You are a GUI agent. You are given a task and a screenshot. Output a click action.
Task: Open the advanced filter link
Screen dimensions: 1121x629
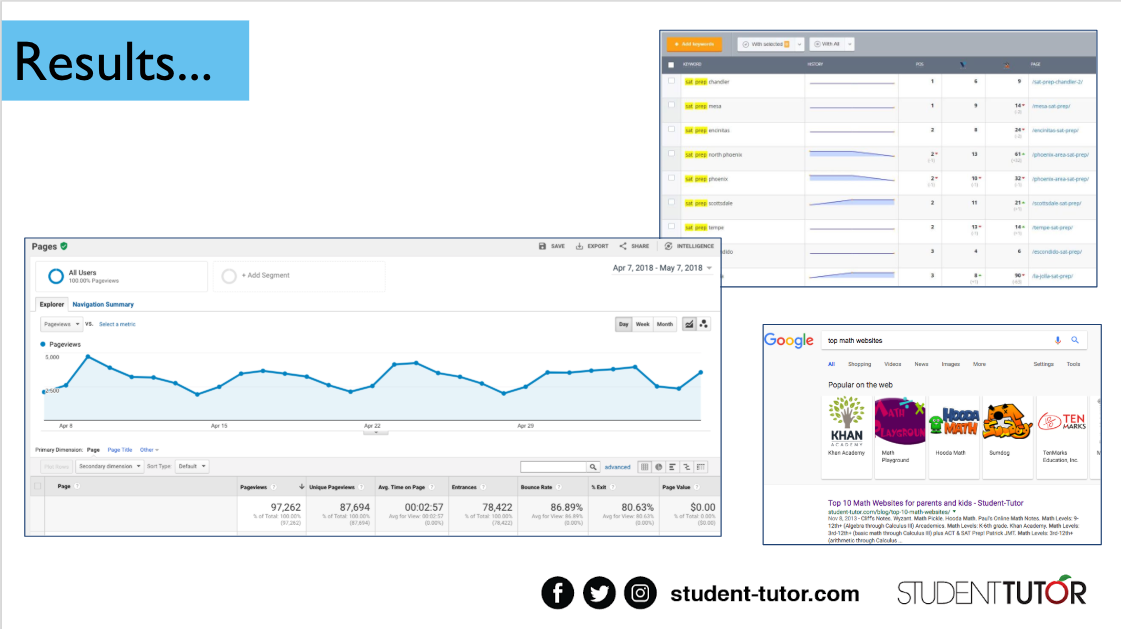pos(618,467)
